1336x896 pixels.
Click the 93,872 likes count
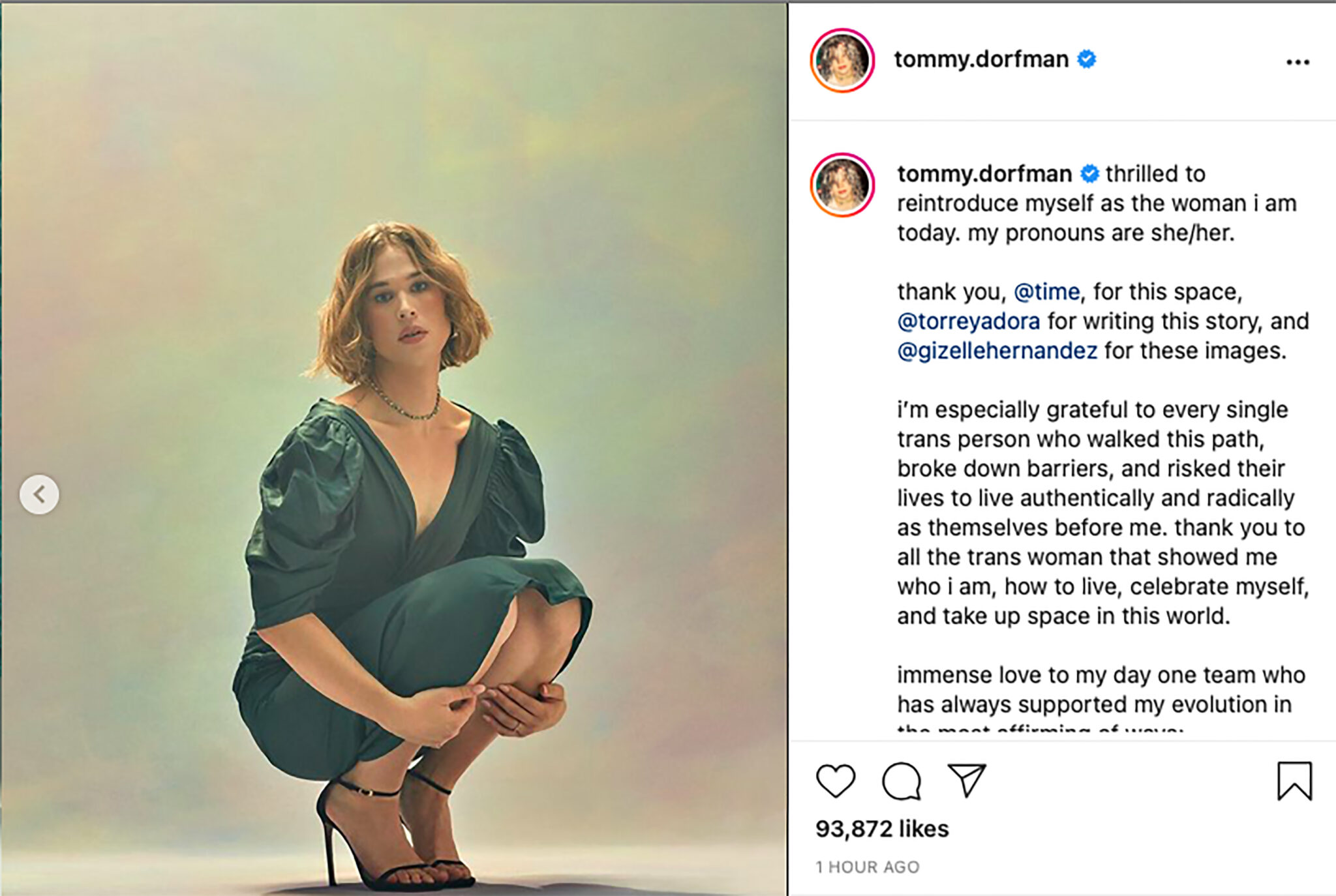click(883, 829)
